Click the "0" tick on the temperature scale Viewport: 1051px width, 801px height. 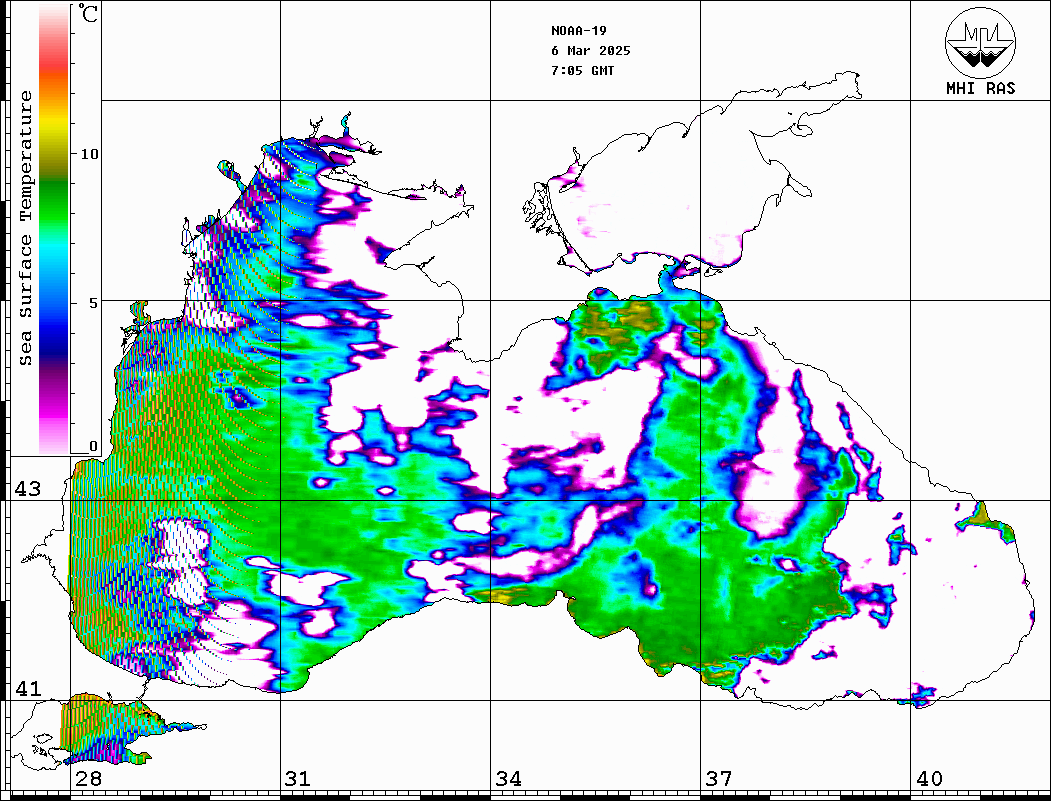pyautogui.click(x=94, y=446)
